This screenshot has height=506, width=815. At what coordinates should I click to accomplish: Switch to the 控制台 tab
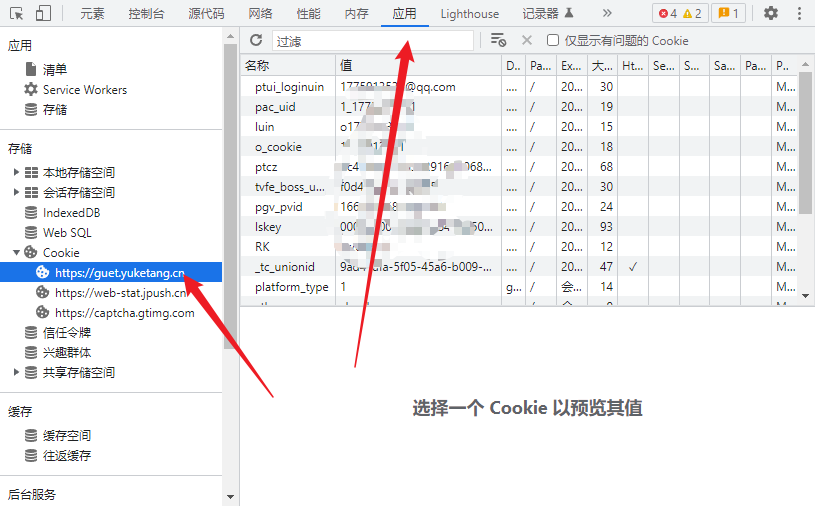click(147, 14)
